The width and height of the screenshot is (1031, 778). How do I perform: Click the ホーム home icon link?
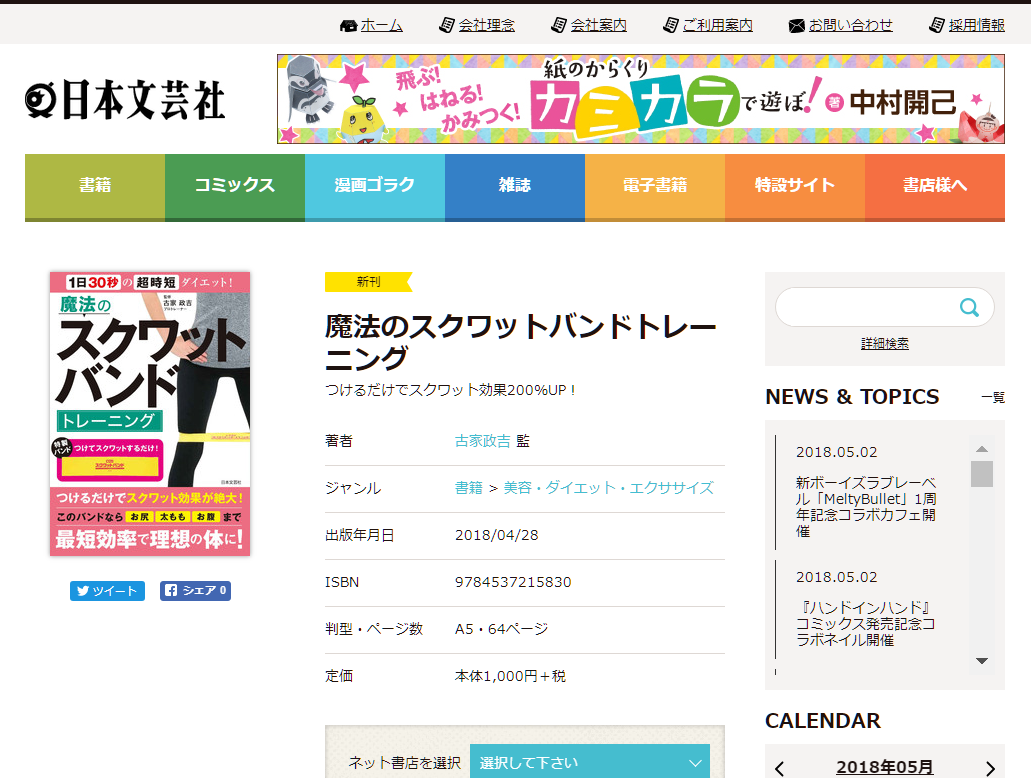coord(348,26)
